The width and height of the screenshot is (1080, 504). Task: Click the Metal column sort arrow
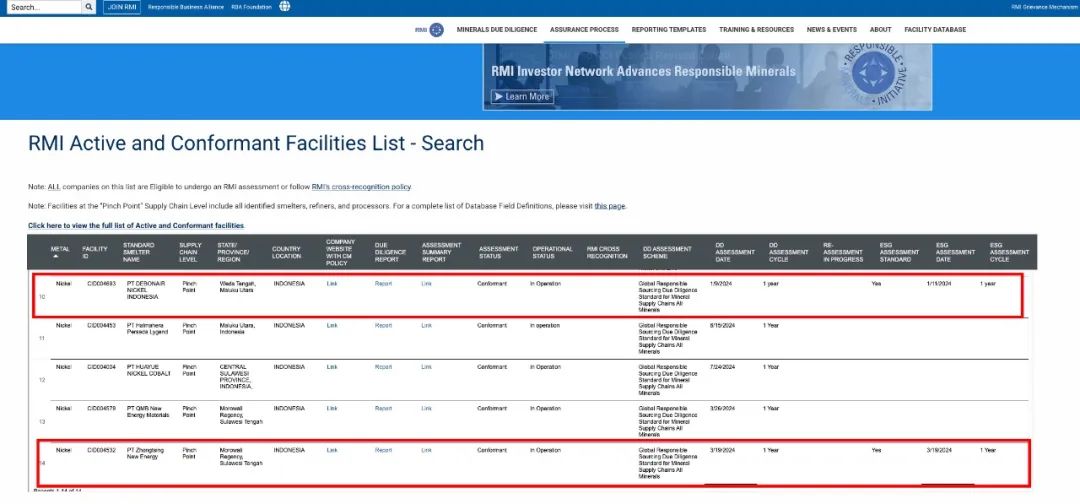55,256
